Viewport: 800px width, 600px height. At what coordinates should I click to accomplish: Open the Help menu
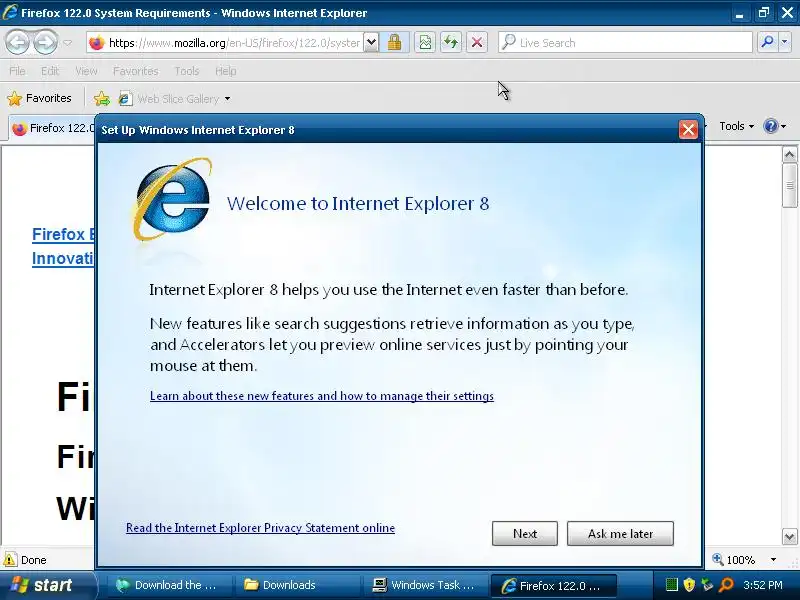[x=226, y=71]
